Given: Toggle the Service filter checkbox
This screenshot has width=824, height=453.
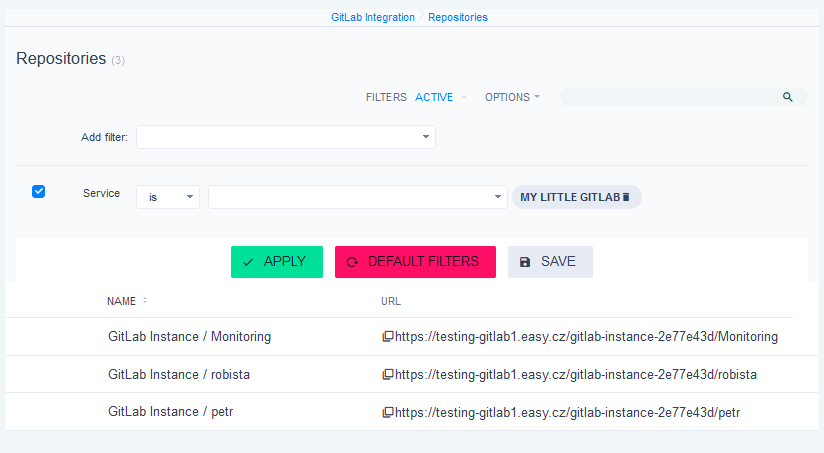Looking at the screenshot, I should [39, 192].
